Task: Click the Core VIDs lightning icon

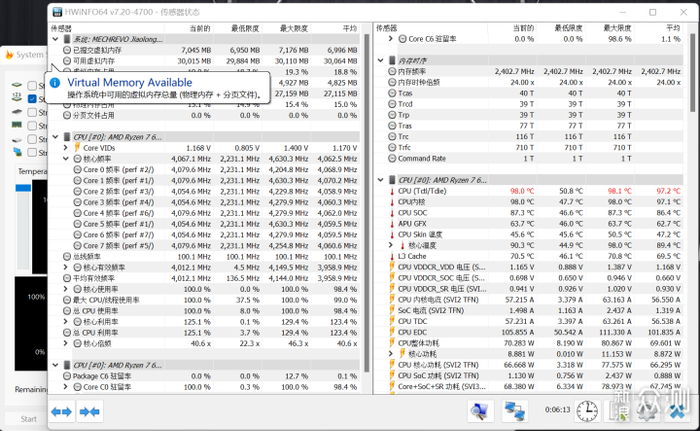Action: pos(77,148)
